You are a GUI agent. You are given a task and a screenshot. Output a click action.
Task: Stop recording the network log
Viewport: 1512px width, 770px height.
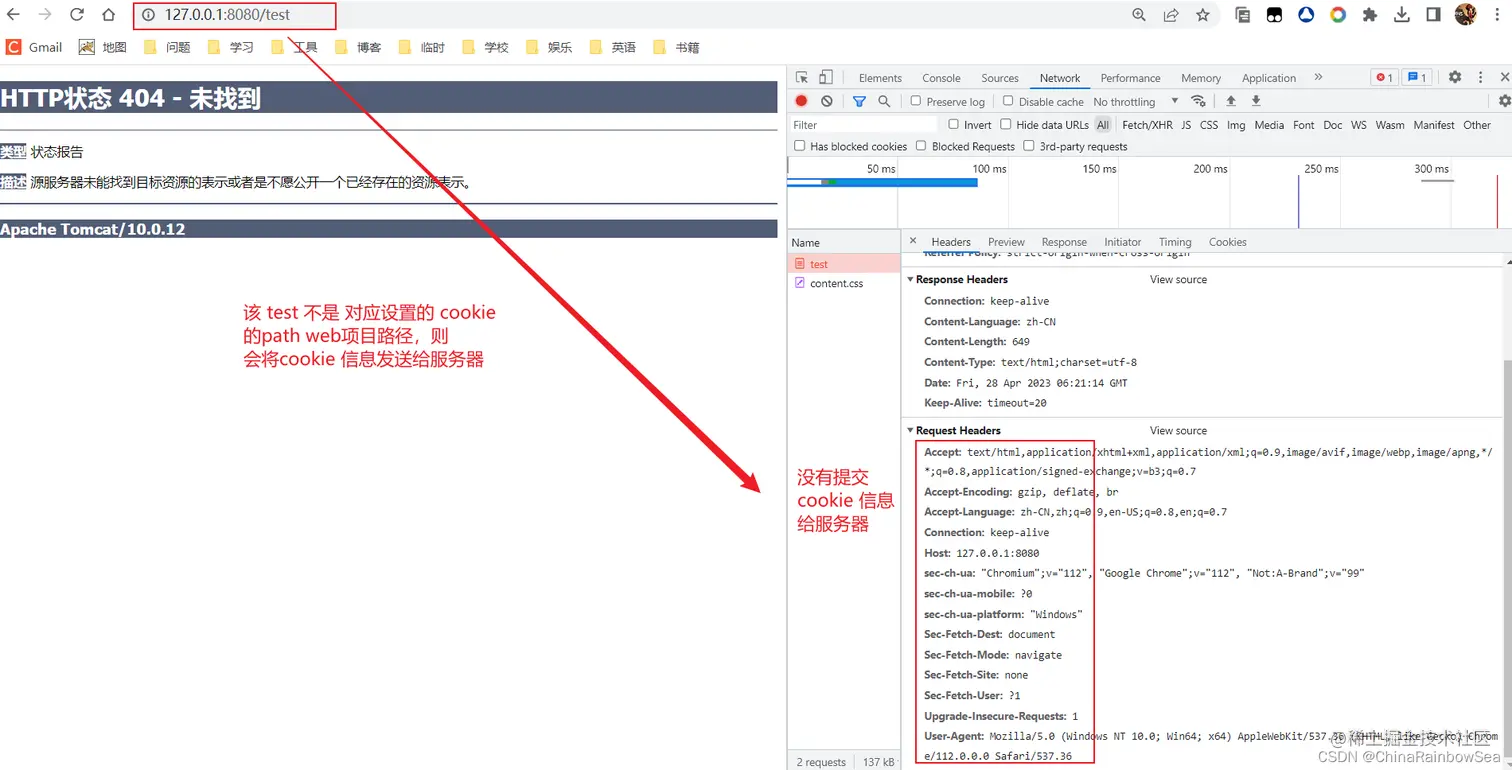tap(801, 101)
